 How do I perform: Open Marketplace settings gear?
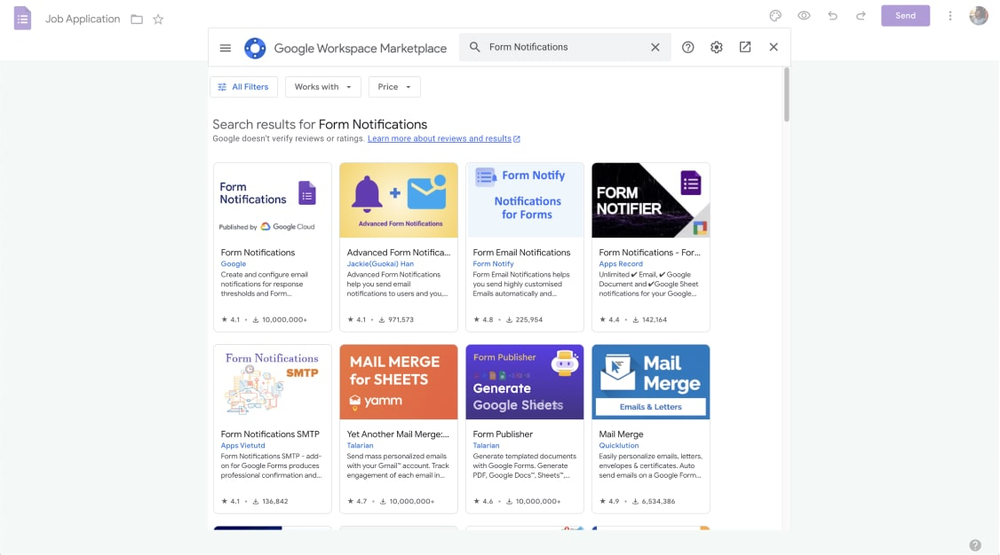tap(716, 48)
